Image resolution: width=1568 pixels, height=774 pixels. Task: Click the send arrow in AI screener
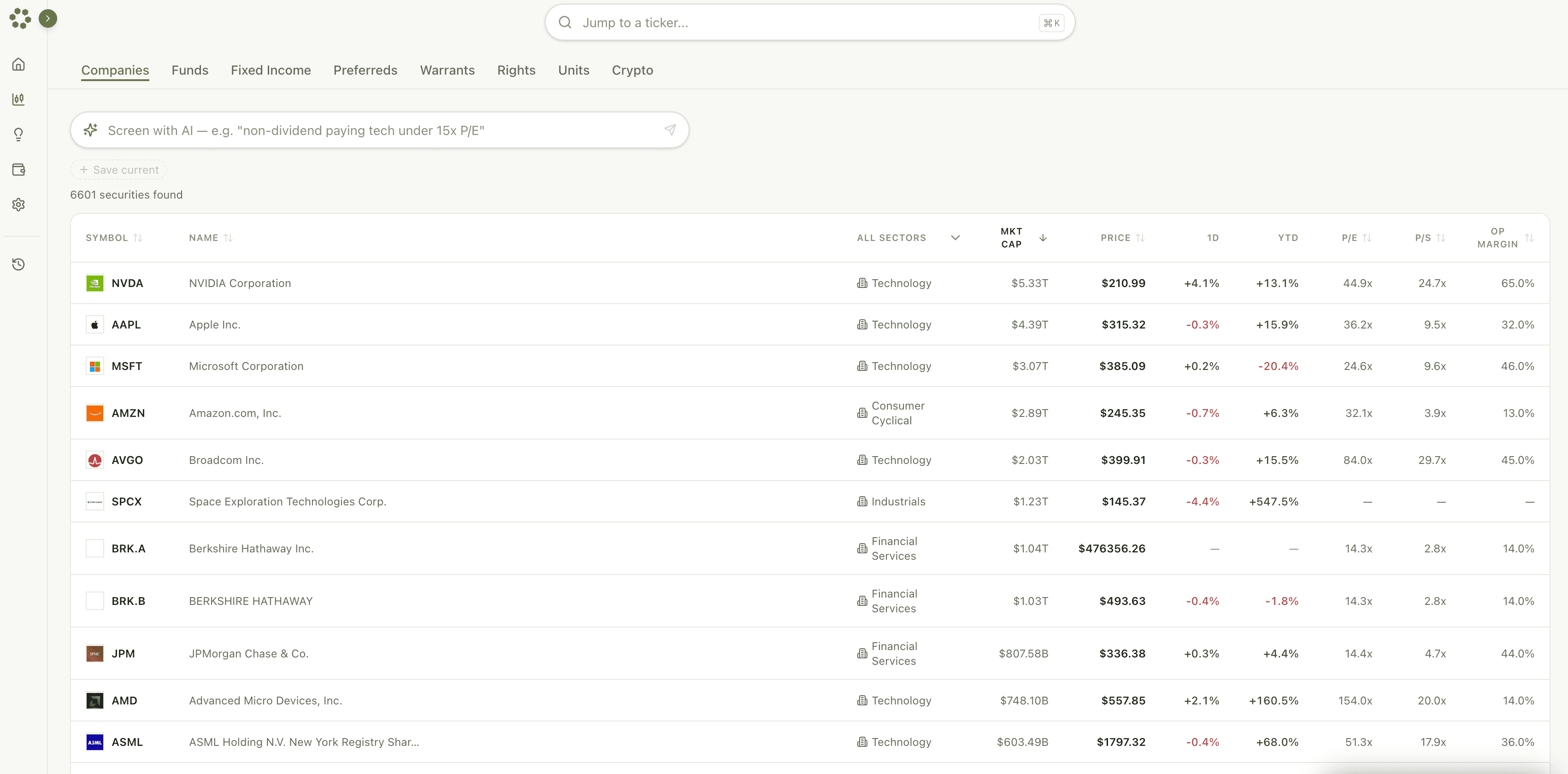coord(670,129)
